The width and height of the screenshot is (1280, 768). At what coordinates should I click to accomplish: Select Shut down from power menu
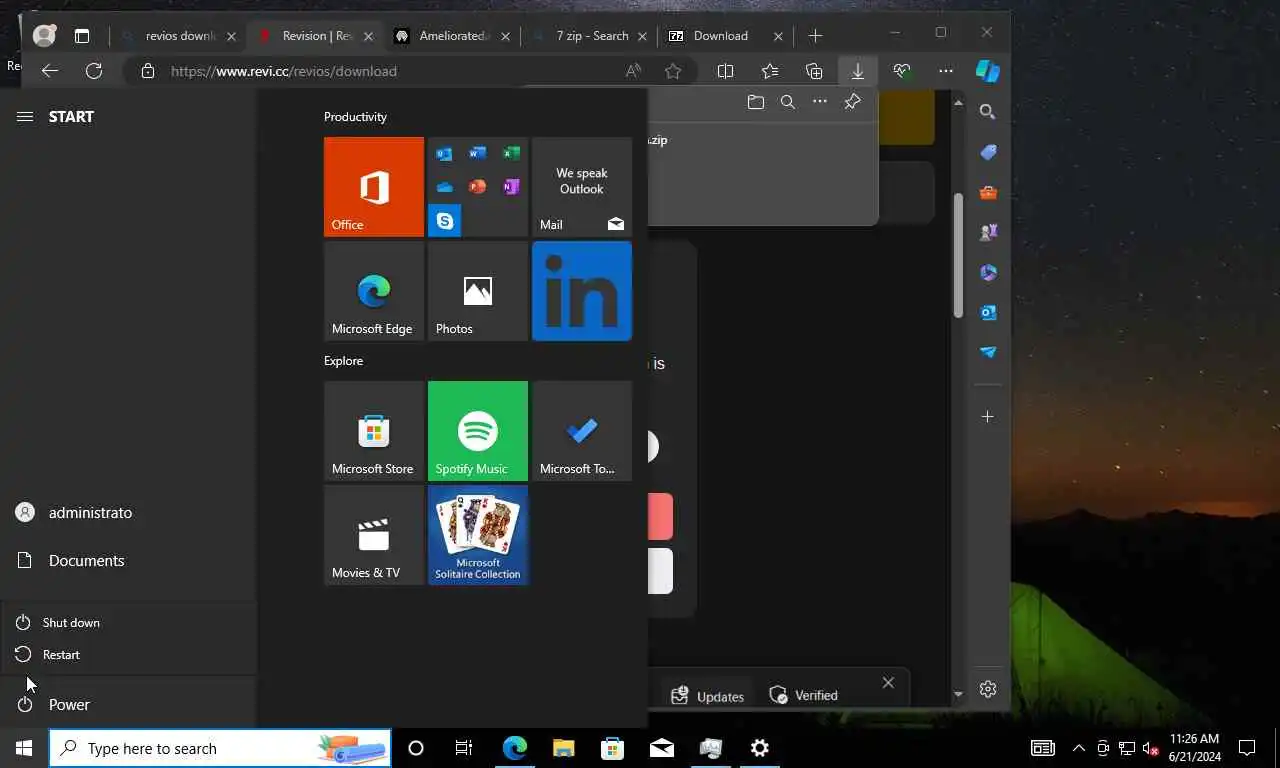click(x=128, y=622)
